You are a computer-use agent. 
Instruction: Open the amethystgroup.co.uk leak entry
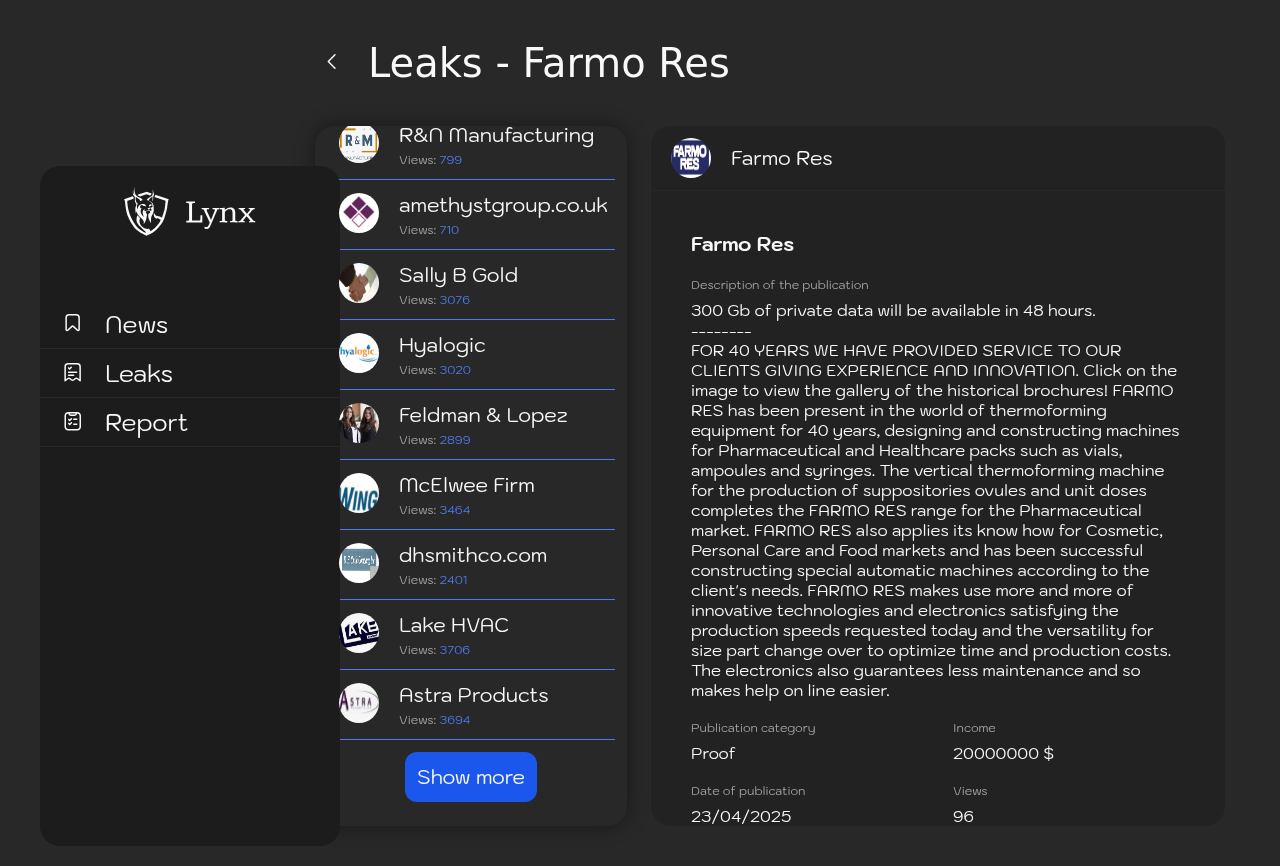tap(477, 215)
